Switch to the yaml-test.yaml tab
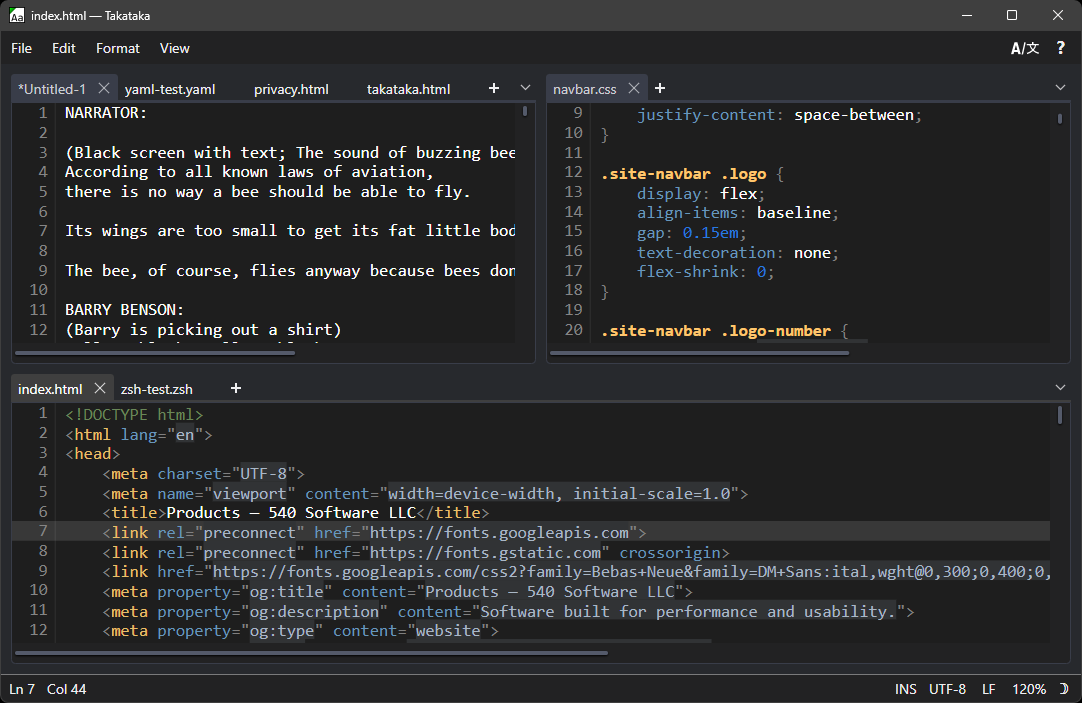This screenshot has height=703, width=1082. (x=170, y=89)
